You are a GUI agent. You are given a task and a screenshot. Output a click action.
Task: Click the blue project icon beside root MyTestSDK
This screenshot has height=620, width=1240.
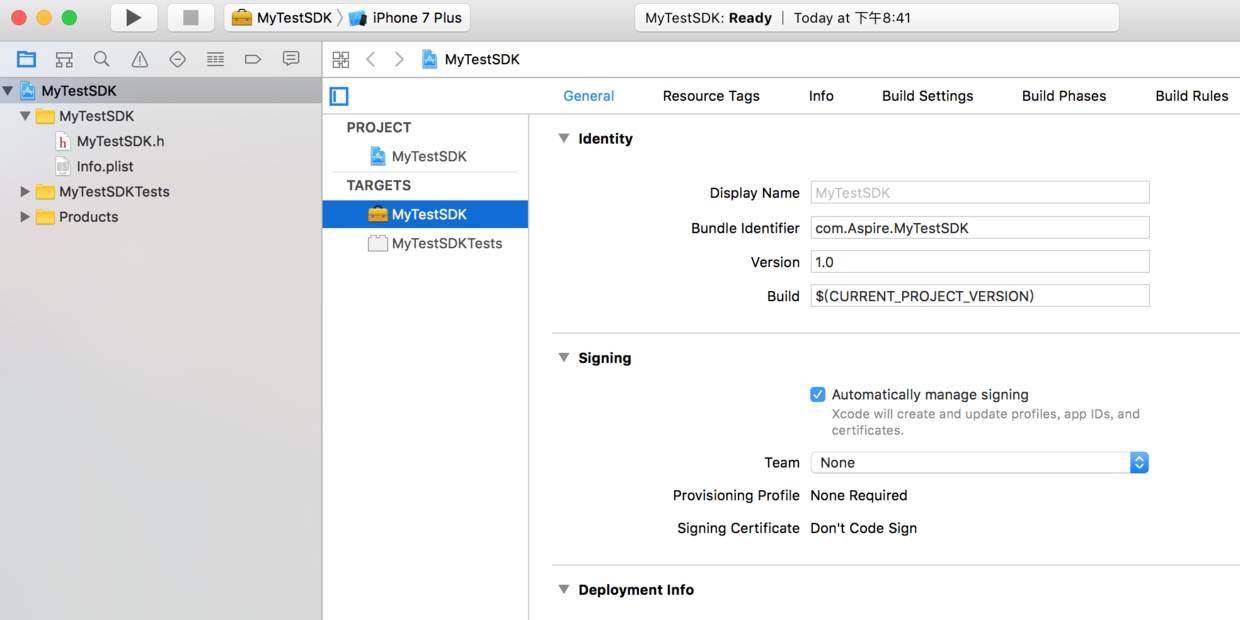coord(28,91)
